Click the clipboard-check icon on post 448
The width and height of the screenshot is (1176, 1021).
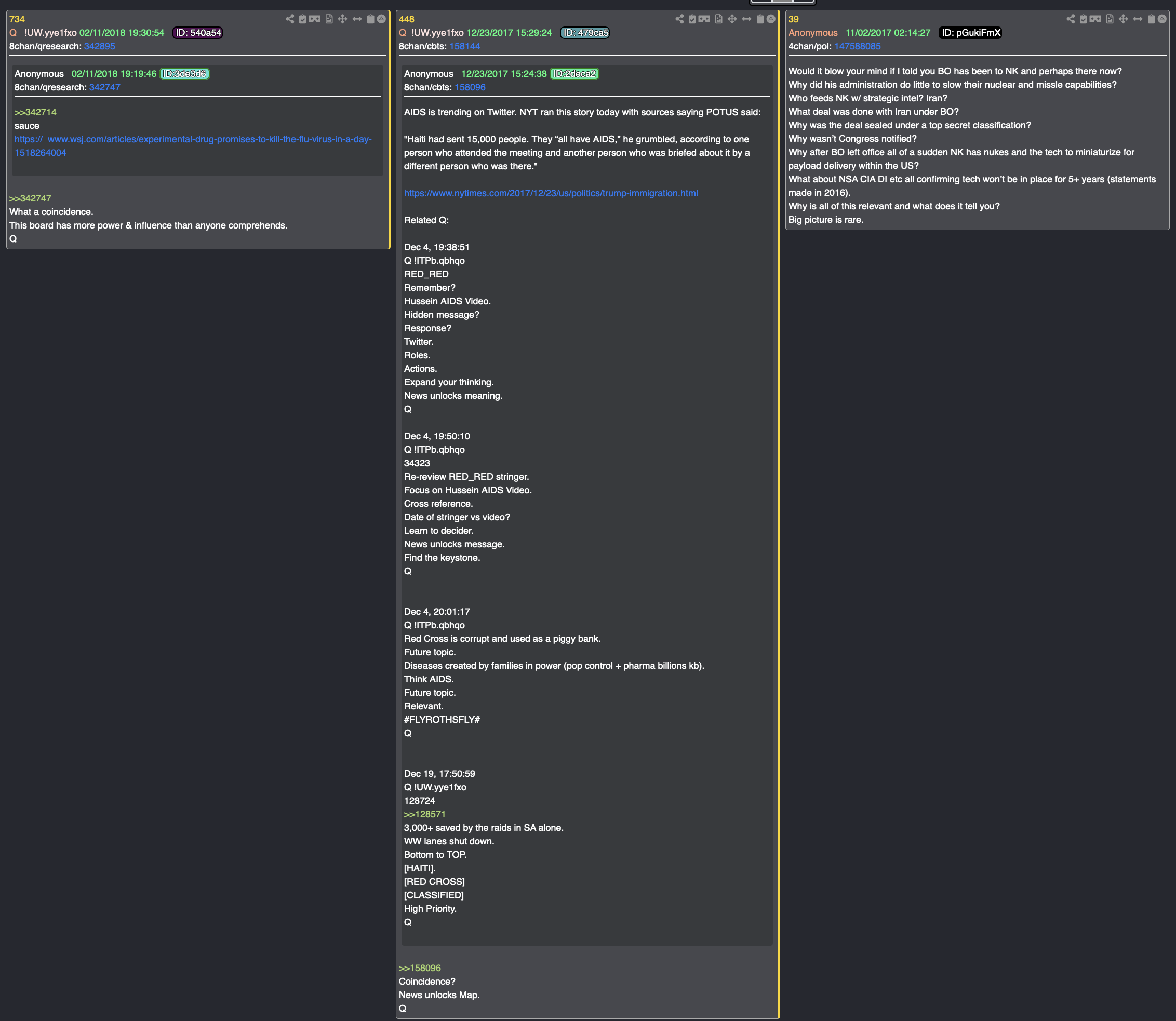tap(692, 19)
